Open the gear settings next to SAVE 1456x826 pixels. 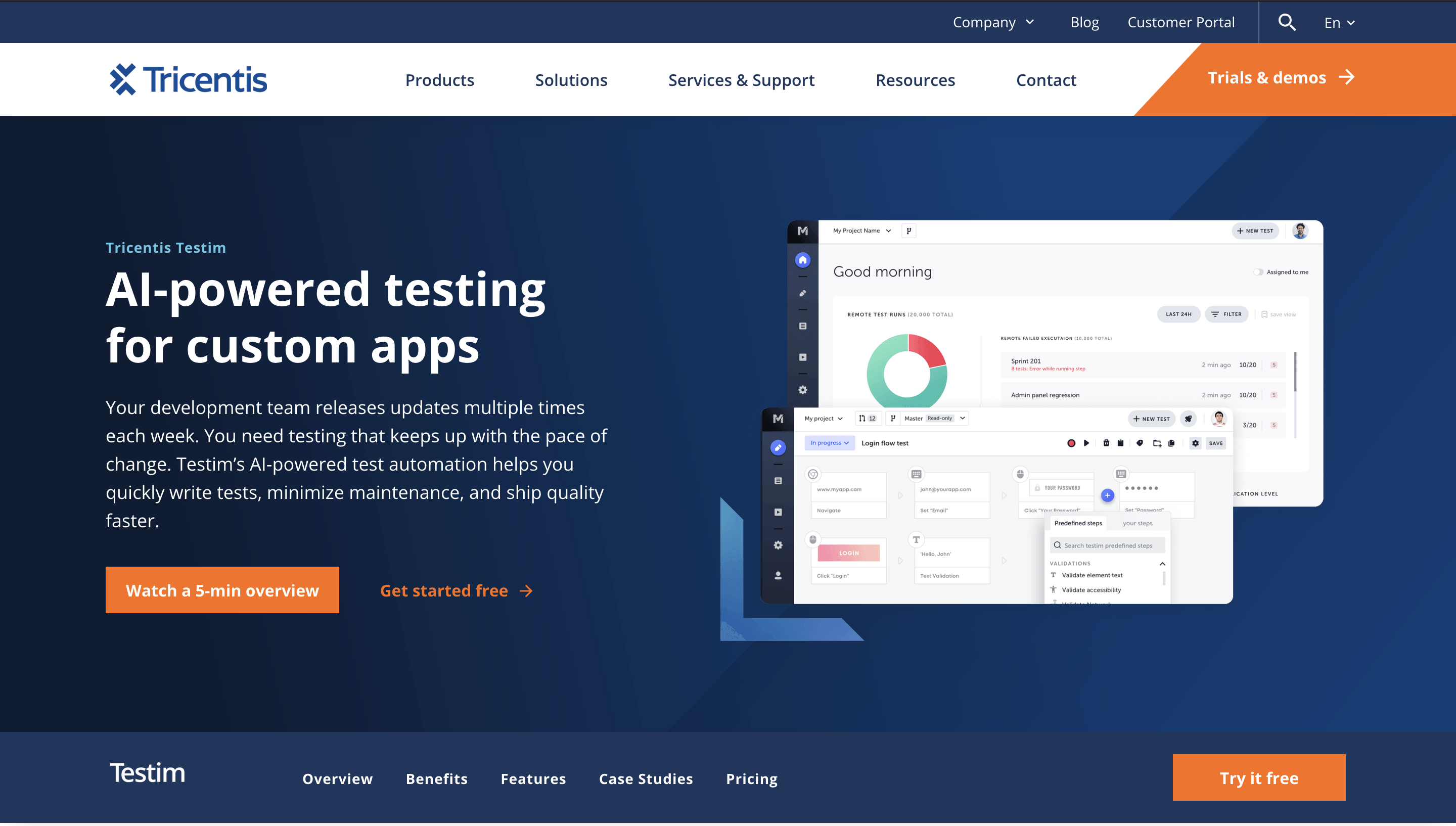tap(1195, 444)
